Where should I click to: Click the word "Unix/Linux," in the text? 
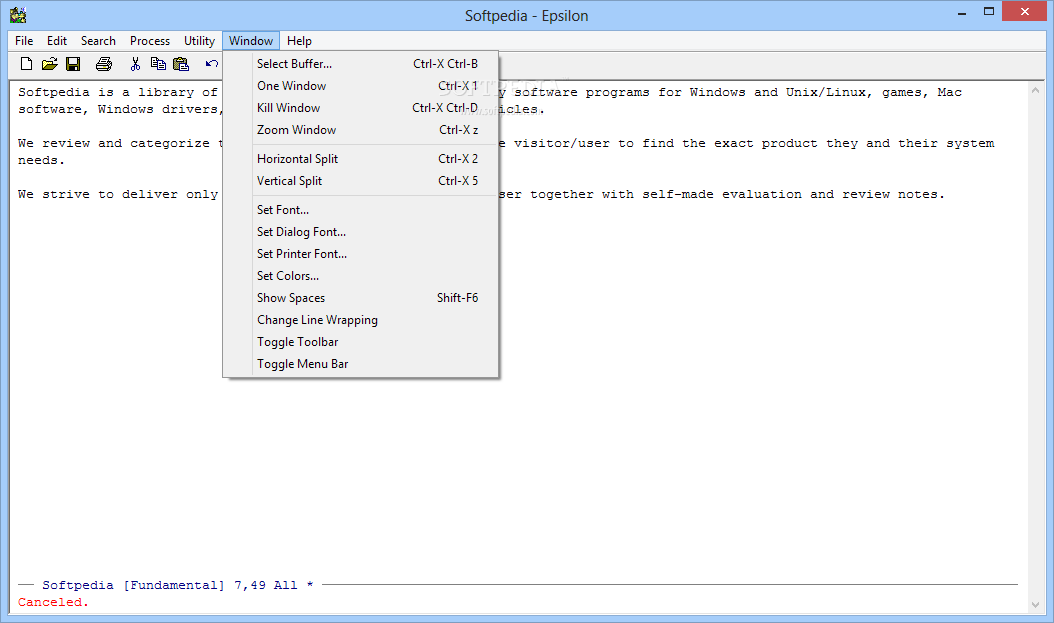(x=829, y=92)
